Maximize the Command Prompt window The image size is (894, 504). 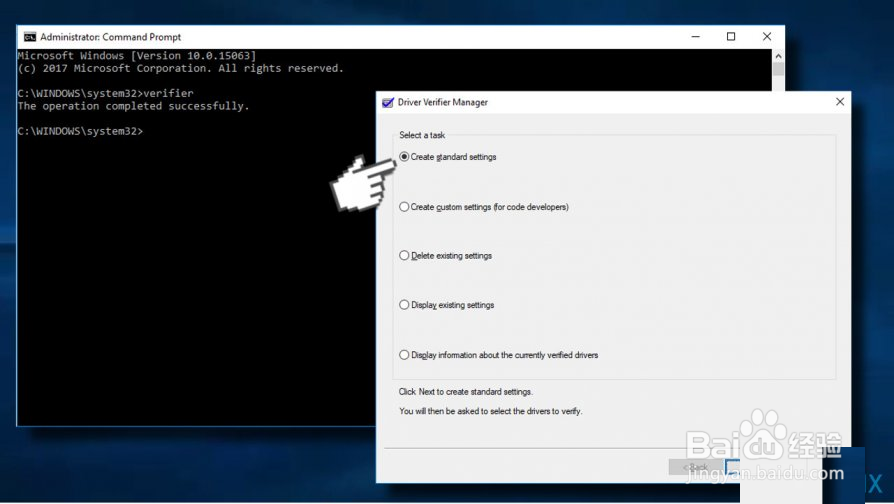click(731, 36)
